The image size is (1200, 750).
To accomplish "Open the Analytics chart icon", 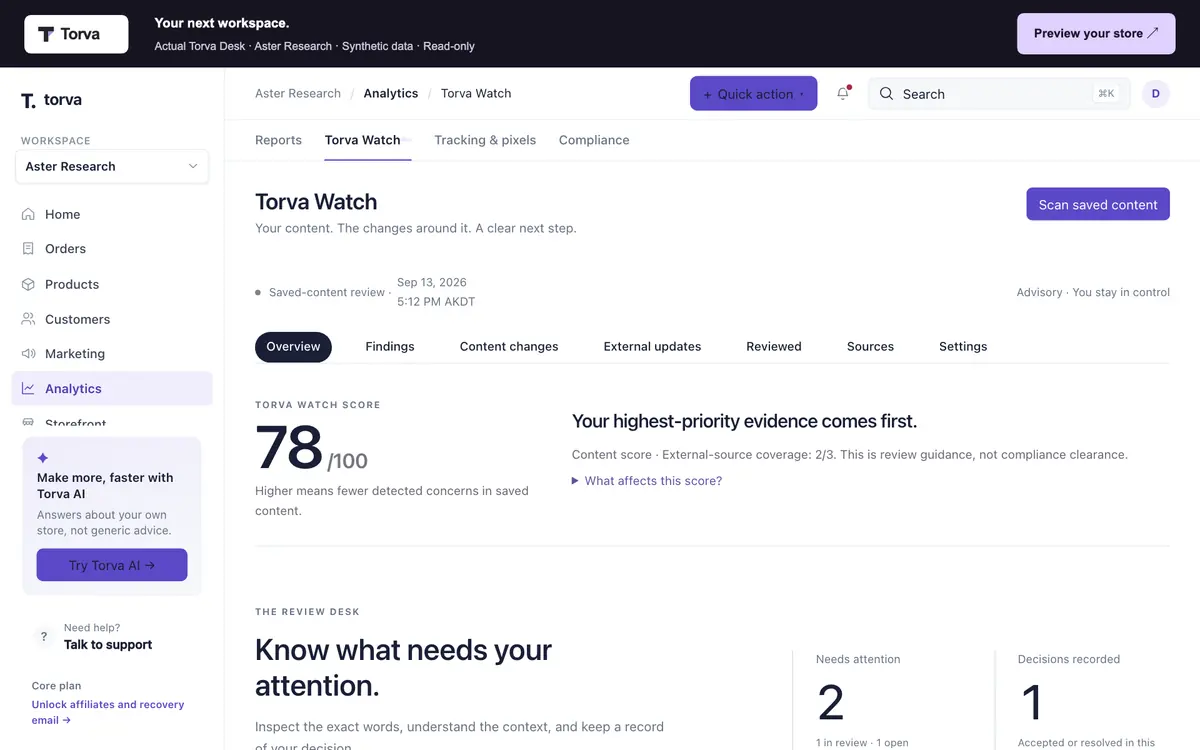I will click(28, 389).
